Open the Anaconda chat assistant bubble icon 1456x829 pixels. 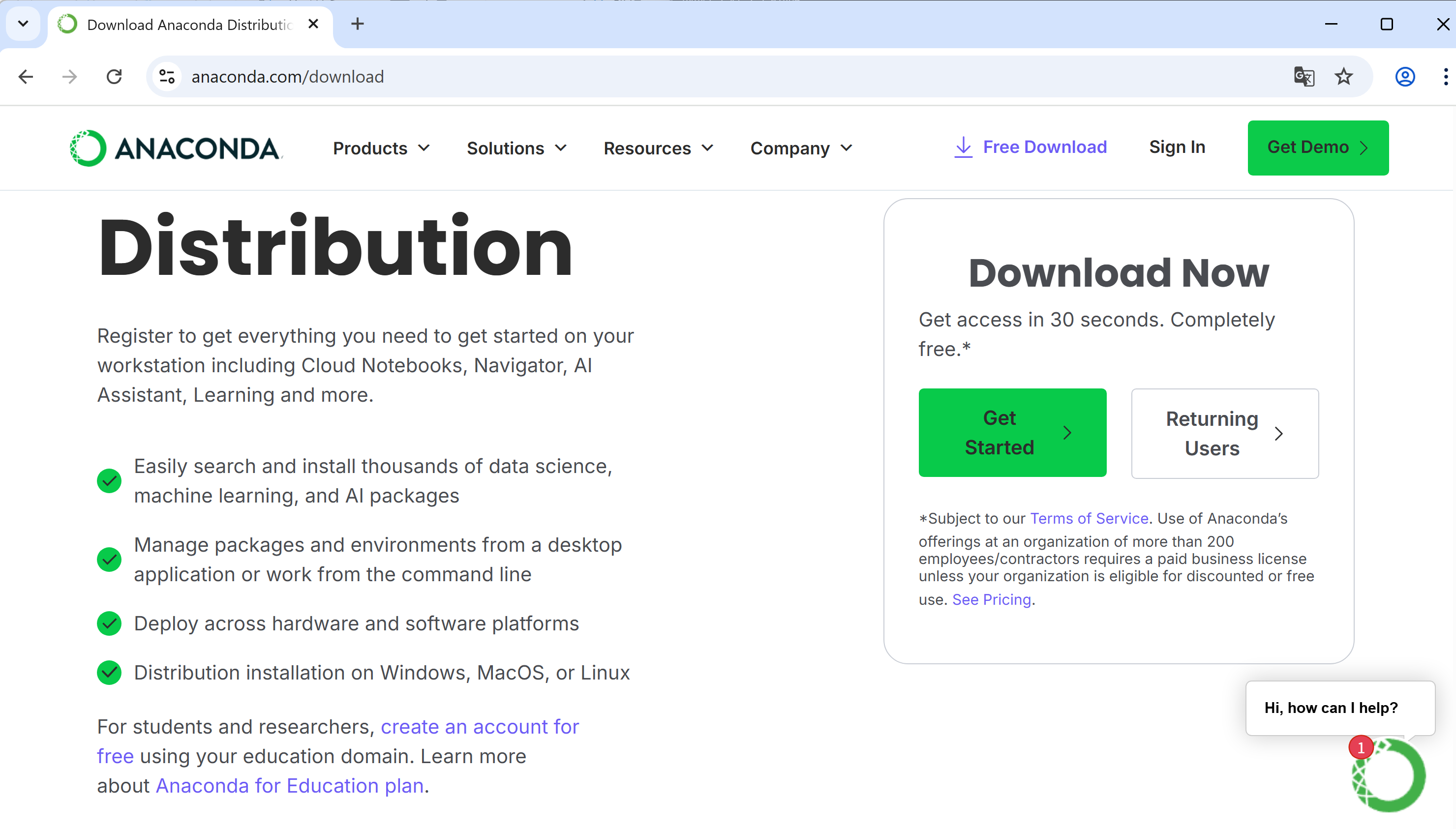[1388, 775]
